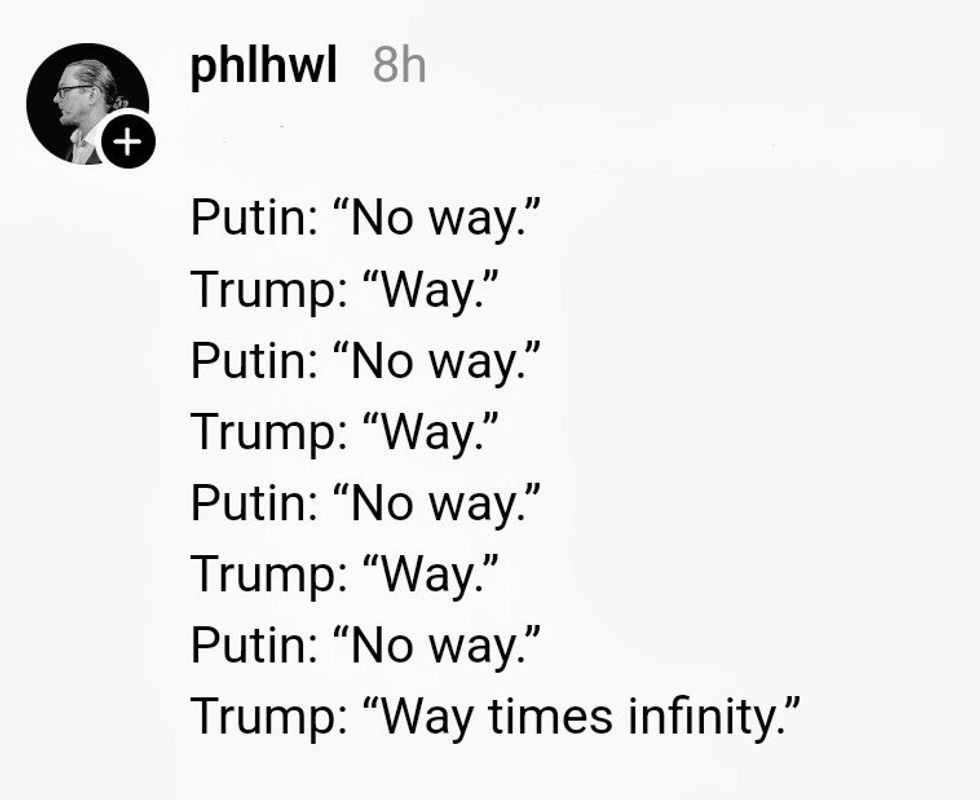Open the phlhwl username link
Image resolution: width=980 pixels, height=800 pixels.
point(263,66)
